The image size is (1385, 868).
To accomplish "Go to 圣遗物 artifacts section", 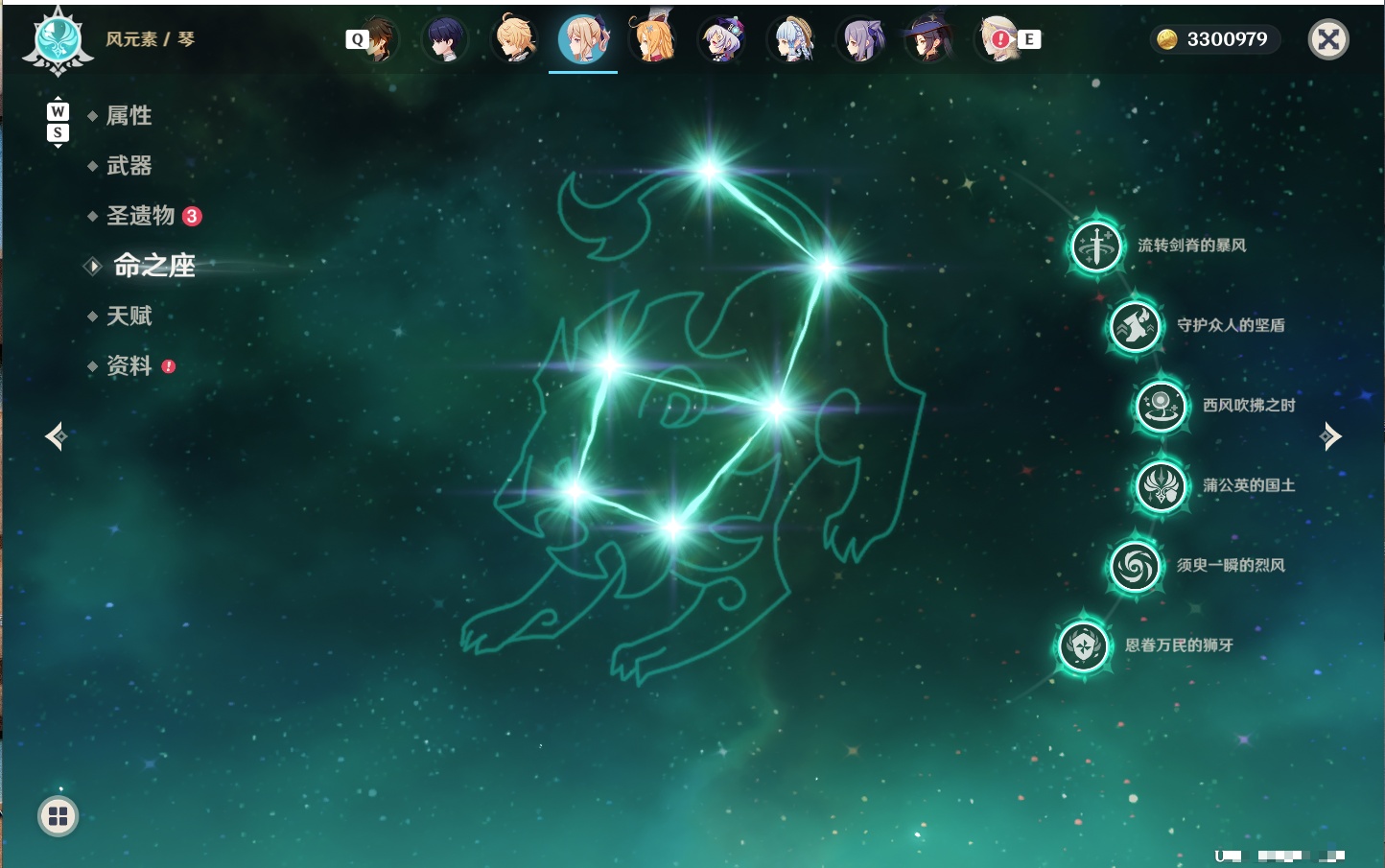I will coord(141,216).
